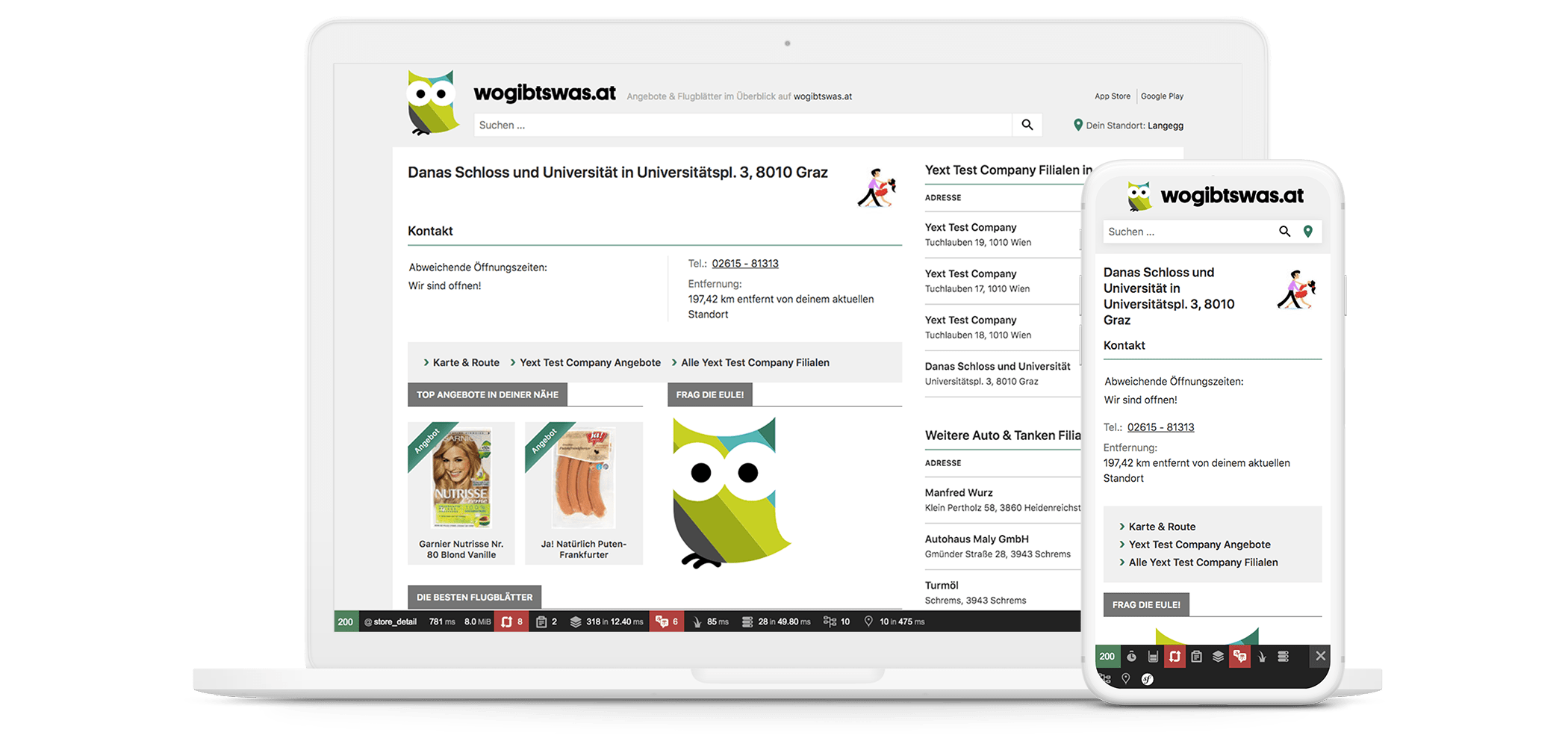Expand Alle Yext Test Company Filialen on phone
The image size is (1568, 747).
(x=1203, y=562)
